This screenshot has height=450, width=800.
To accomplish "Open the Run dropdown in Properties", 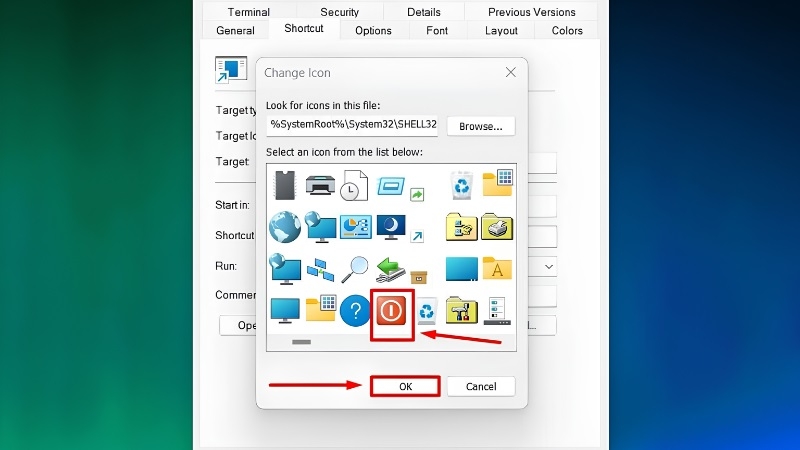I will 549,266.
